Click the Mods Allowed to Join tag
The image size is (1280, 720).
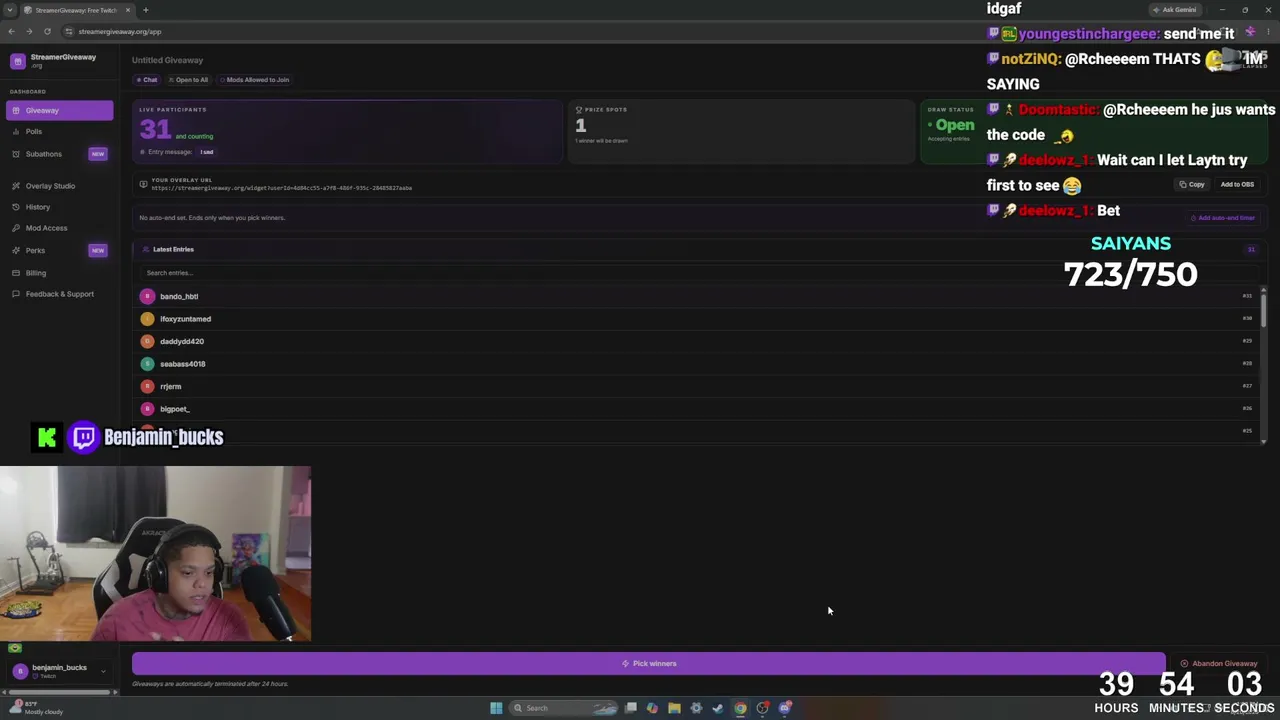tap(254, 80)
